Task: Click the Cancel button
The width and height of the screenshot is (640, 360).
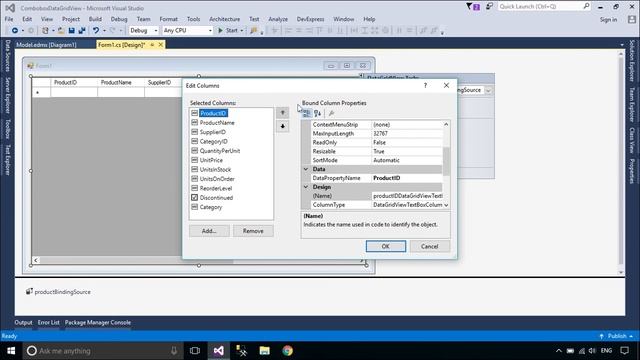Action: pos(429,247)
